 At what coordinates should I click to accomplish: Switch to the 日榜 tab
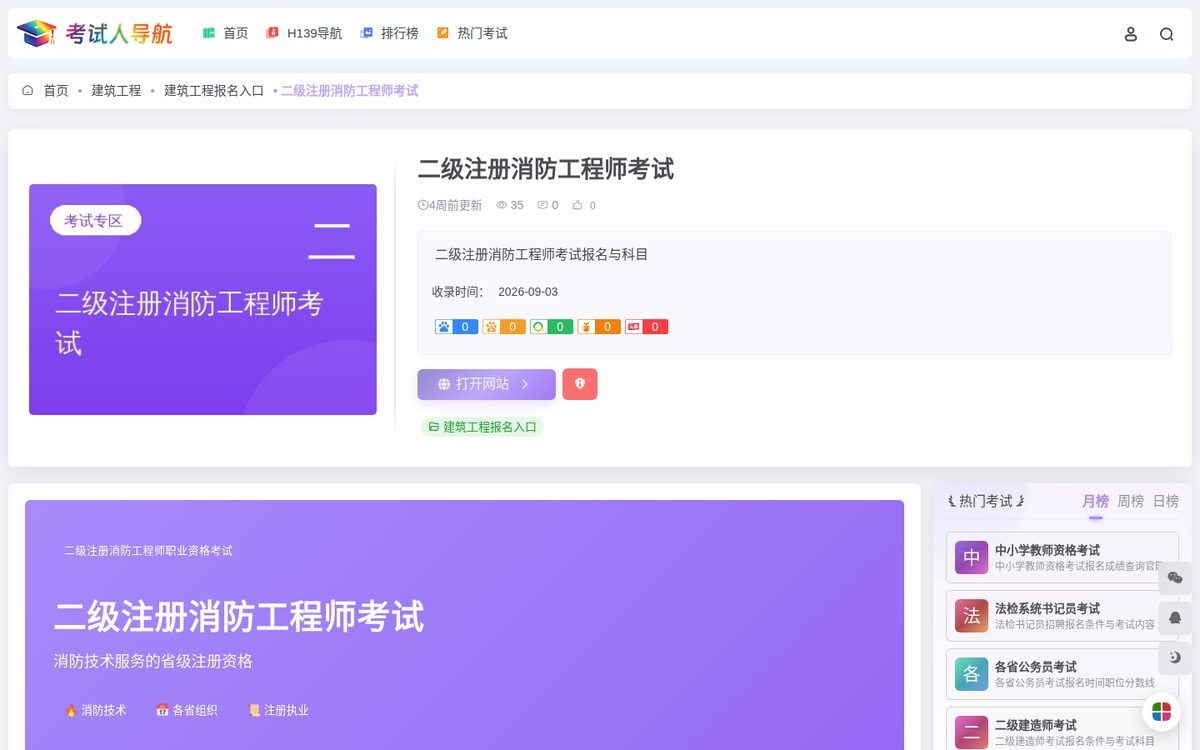[x=1166, y=501]
